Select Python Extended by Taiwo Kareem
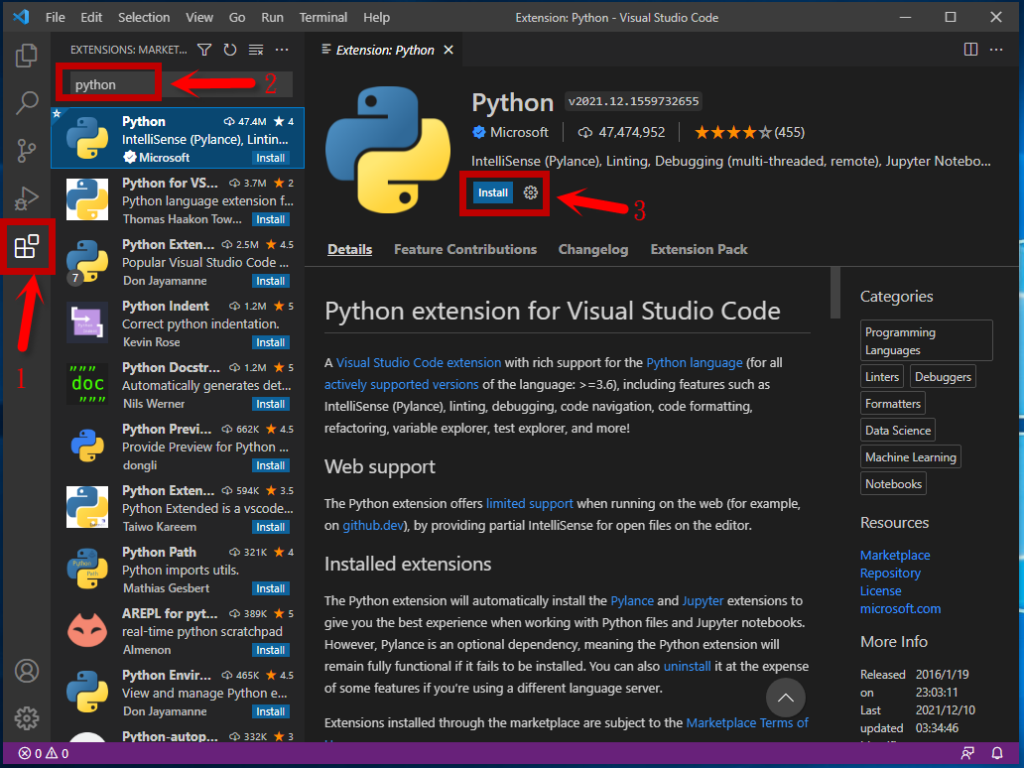Screen dimensions: 1024x768 178,508
